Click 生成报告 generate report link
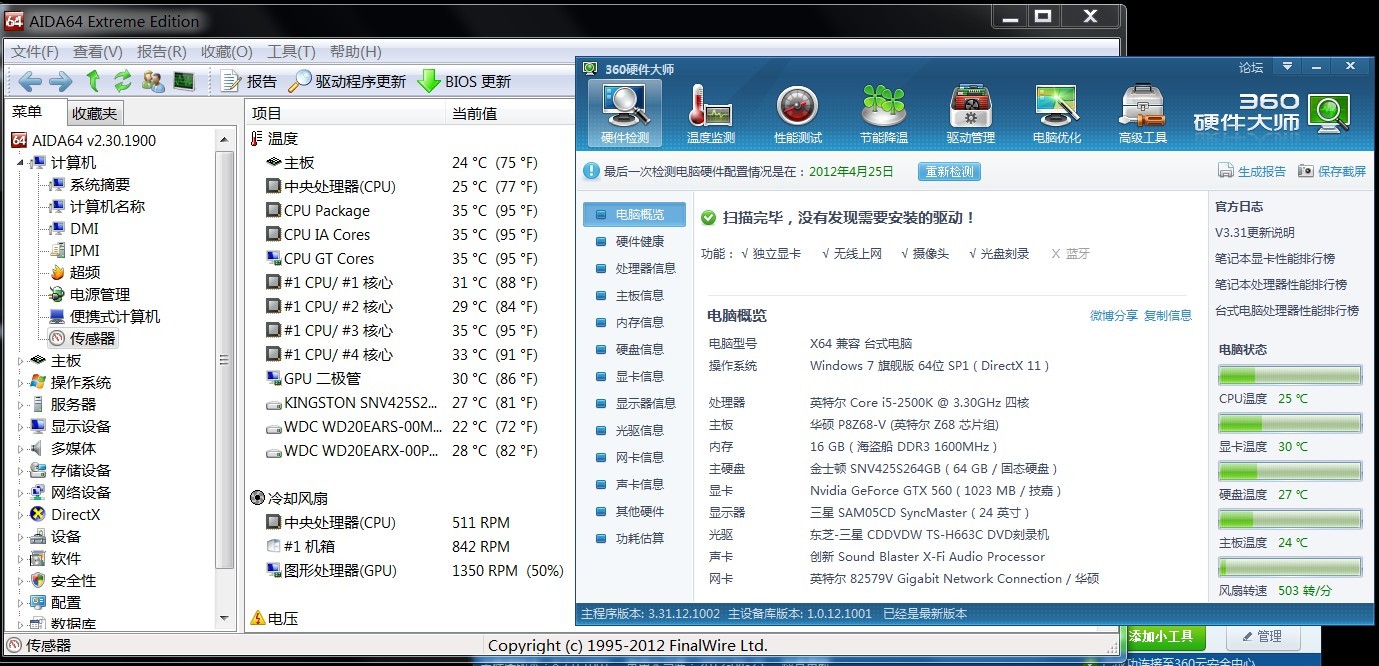1379x666 pixels. 1252,171
